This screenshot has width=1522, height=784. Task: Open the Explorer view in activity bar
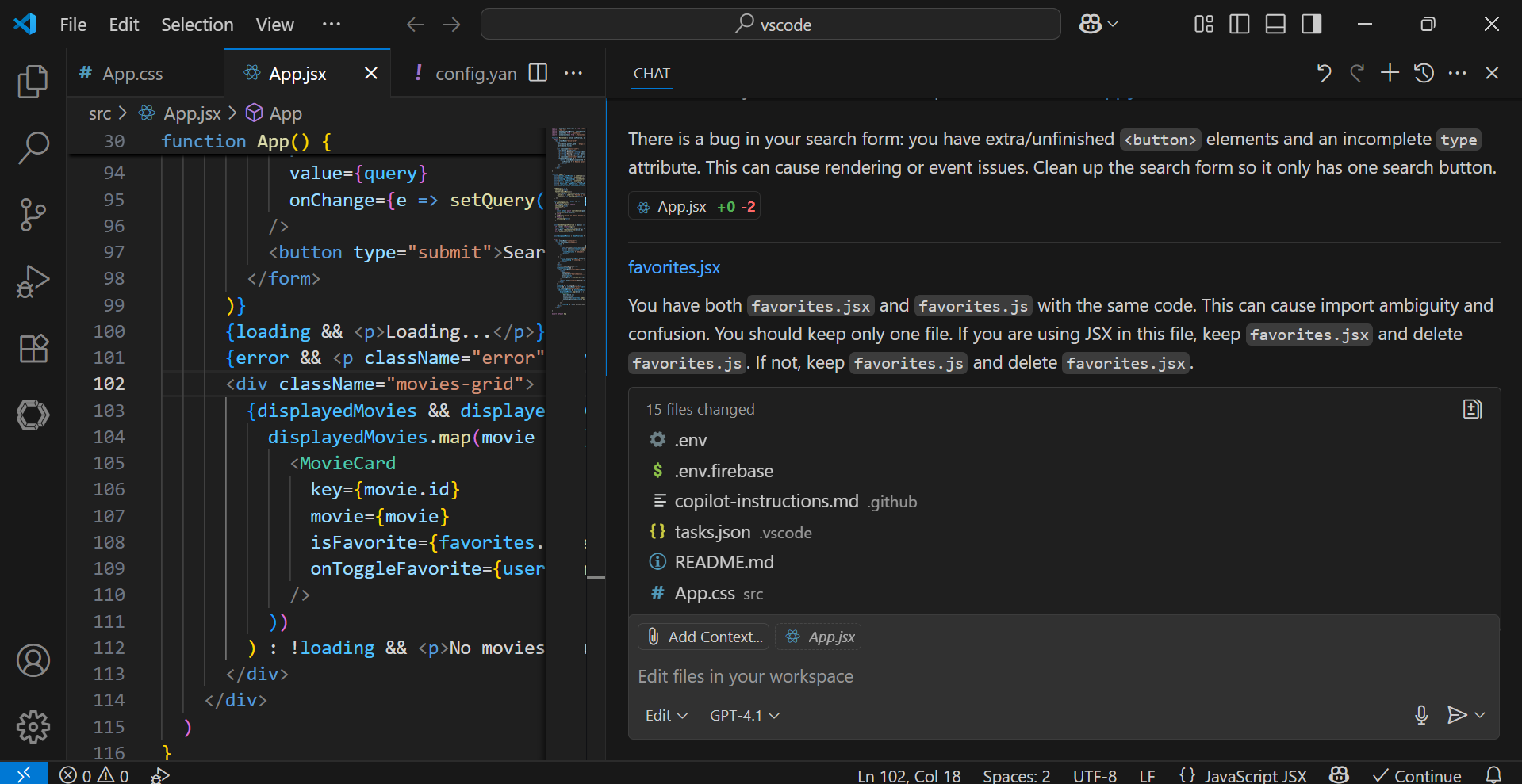click(x=33, y=82)
